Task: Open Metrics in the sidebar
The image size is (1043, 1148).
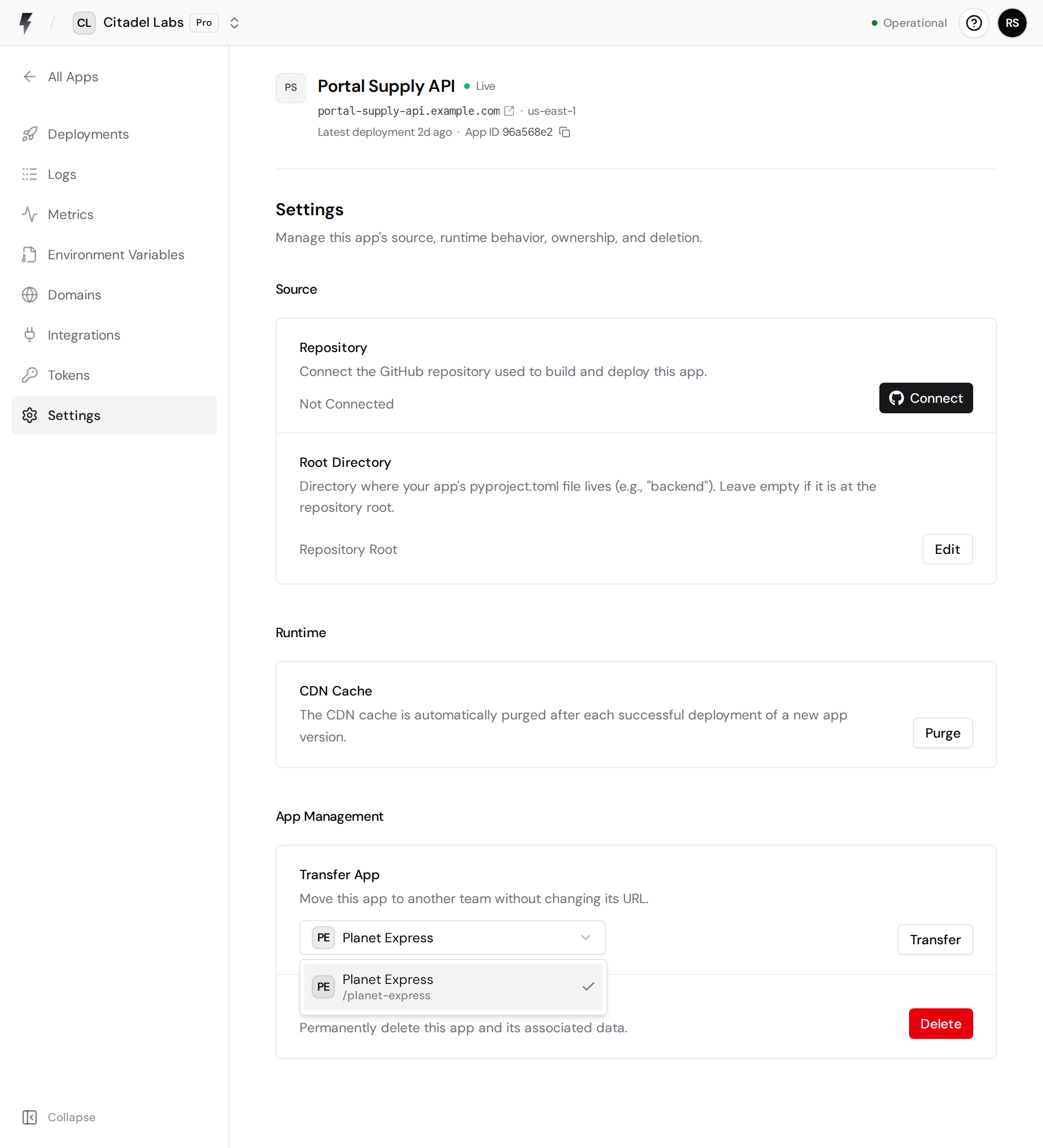Action: coord(114,214)
